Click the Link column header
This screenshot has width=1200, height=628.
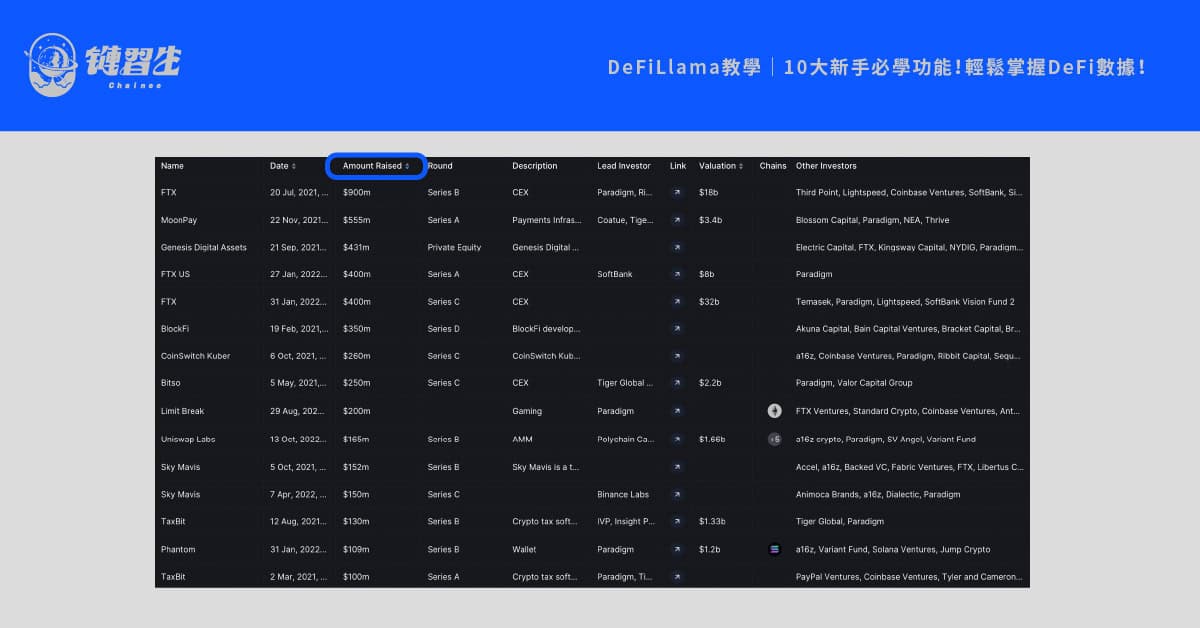(x=678, y=166)
